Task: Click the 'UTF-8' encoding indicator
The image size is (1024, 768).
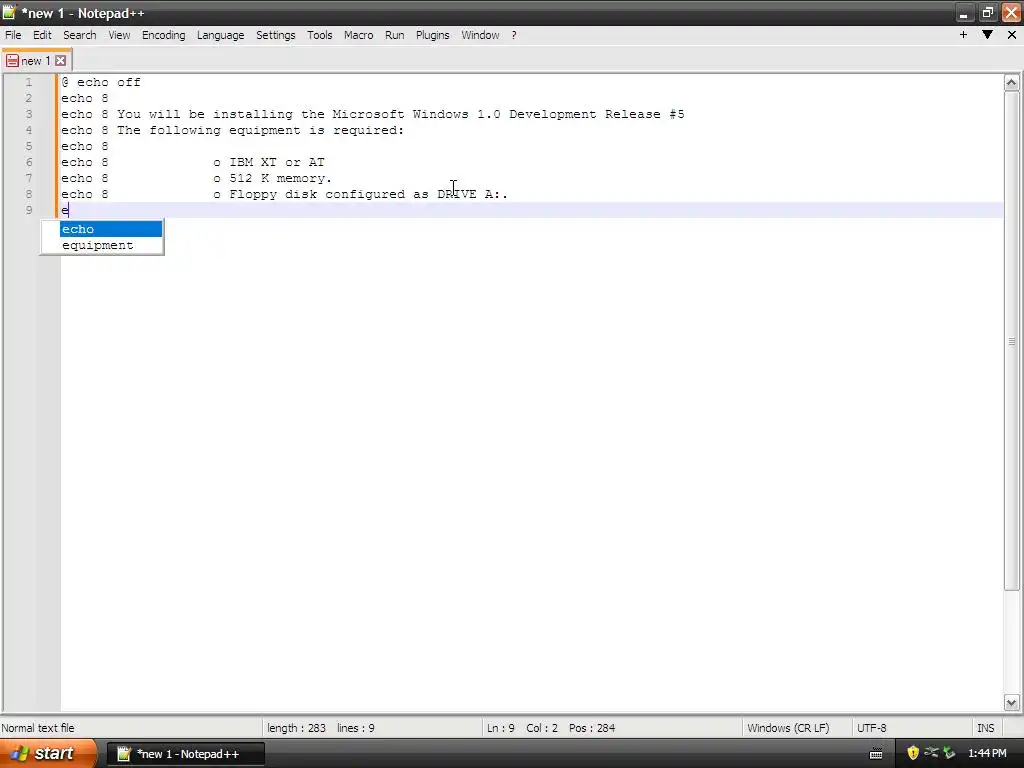Action: tap(871, 728)
